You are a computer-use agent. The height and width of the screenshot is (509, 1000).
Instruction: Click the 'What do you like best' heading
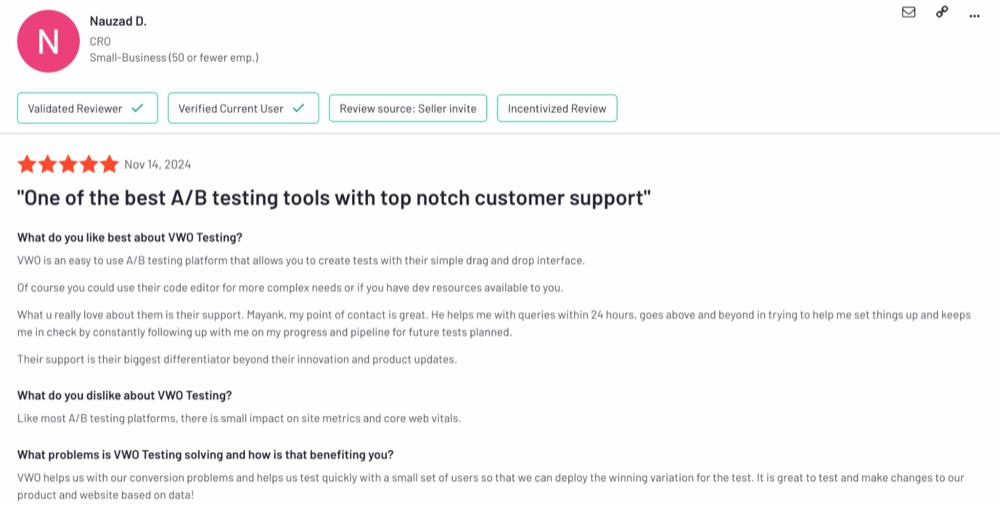pos(129,238)
